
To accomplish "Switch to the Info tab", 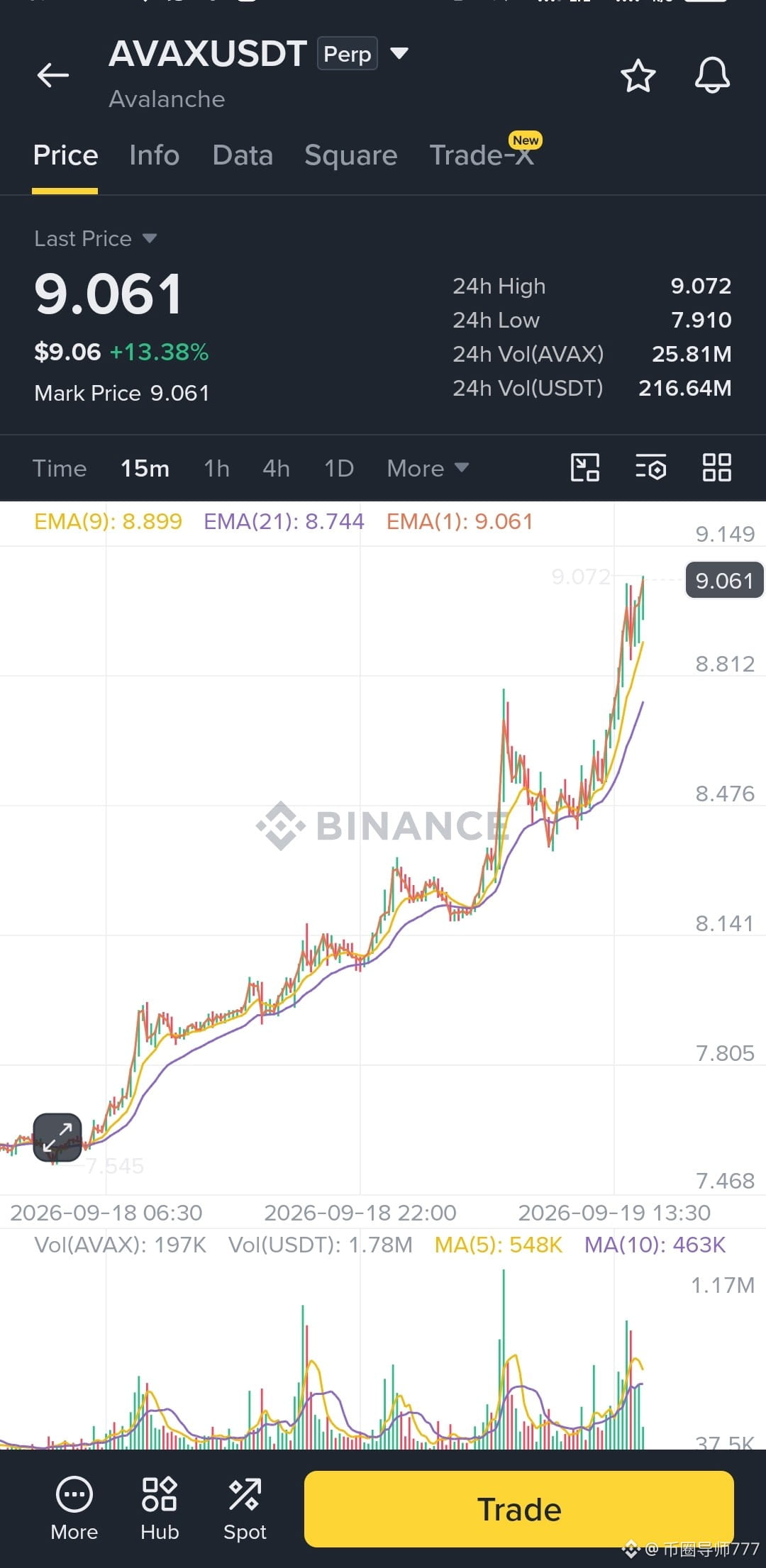I will tap(155, 155).
